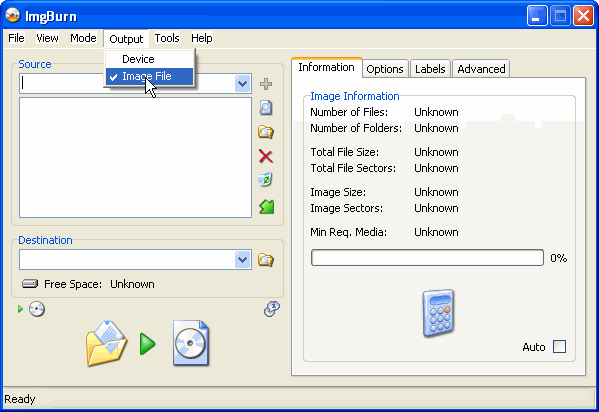
Task: Select Device in the Output menu
Action: 149,59
